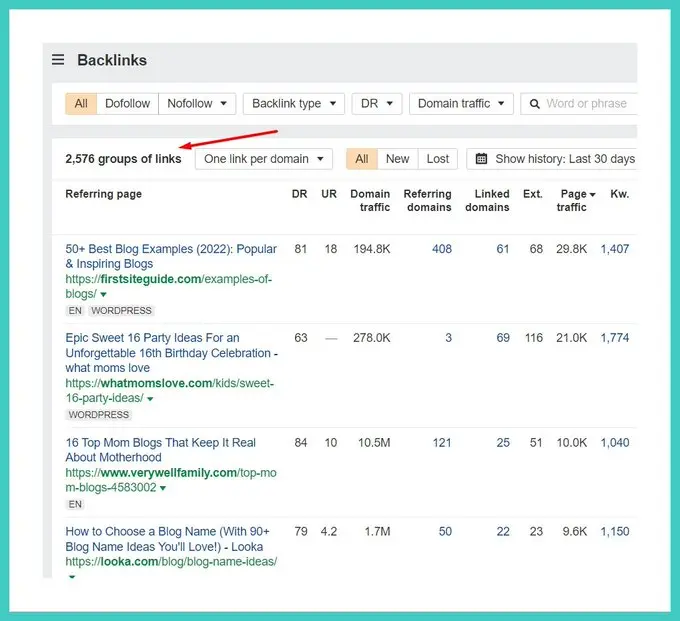Click the magnifier icon in search box
This screenshot has height=621, width=680.
534,103
